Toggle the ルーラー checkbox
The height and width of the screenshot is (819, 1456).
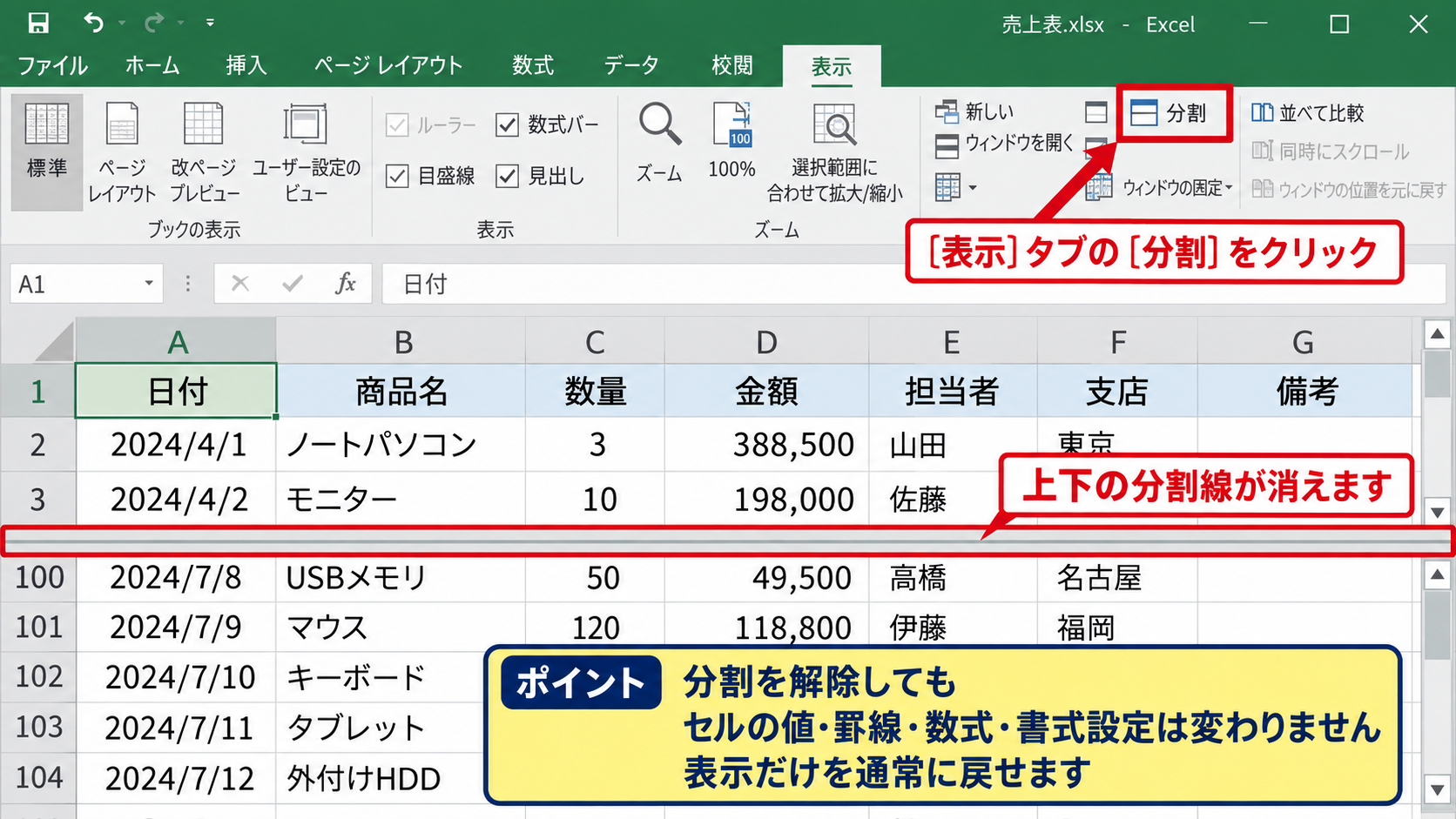[x=397, y=125]
